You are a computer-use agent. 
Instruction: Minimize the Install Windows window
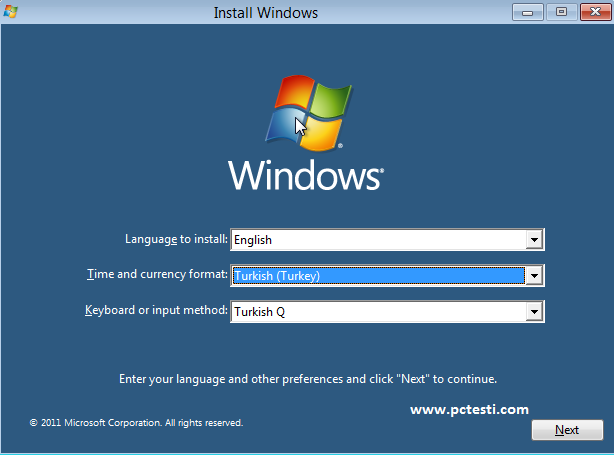click(x=527, y=12)
